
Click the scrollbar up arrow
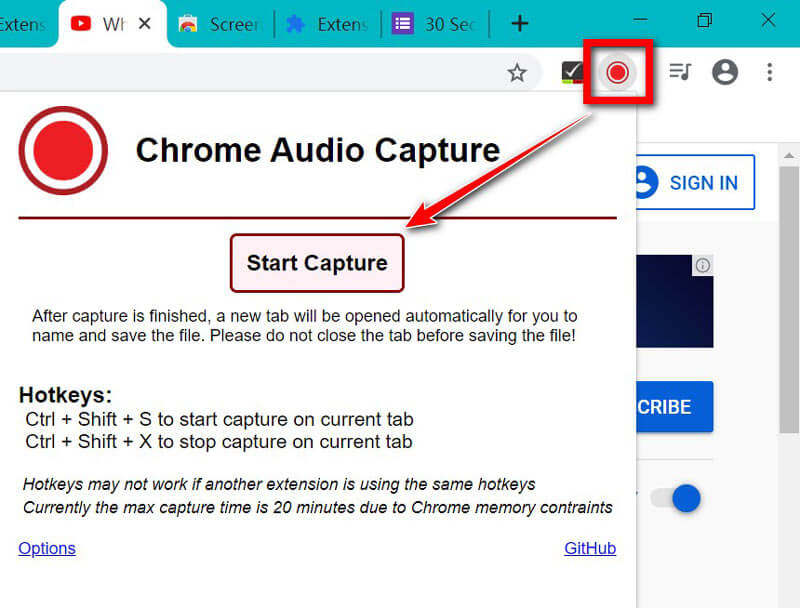click(x=789, y=155)
